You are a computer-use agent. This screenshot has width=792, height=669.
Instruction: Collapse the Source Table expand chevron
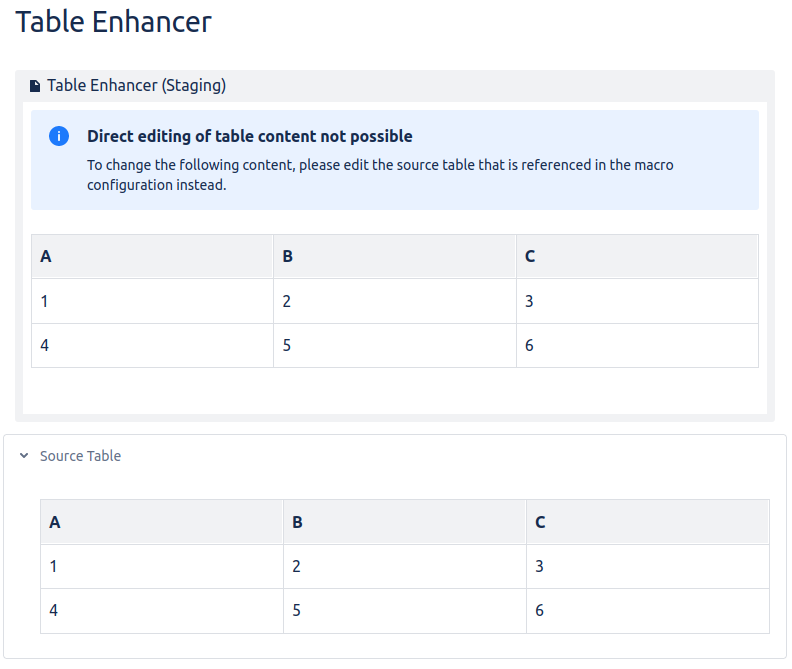click(24, 456)
